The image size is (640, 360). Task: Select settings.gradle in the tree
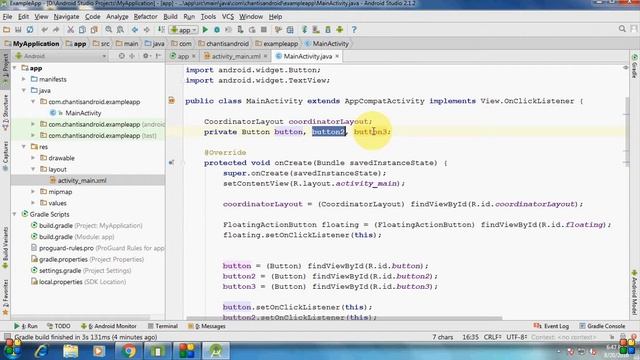[x=60, y=270]
